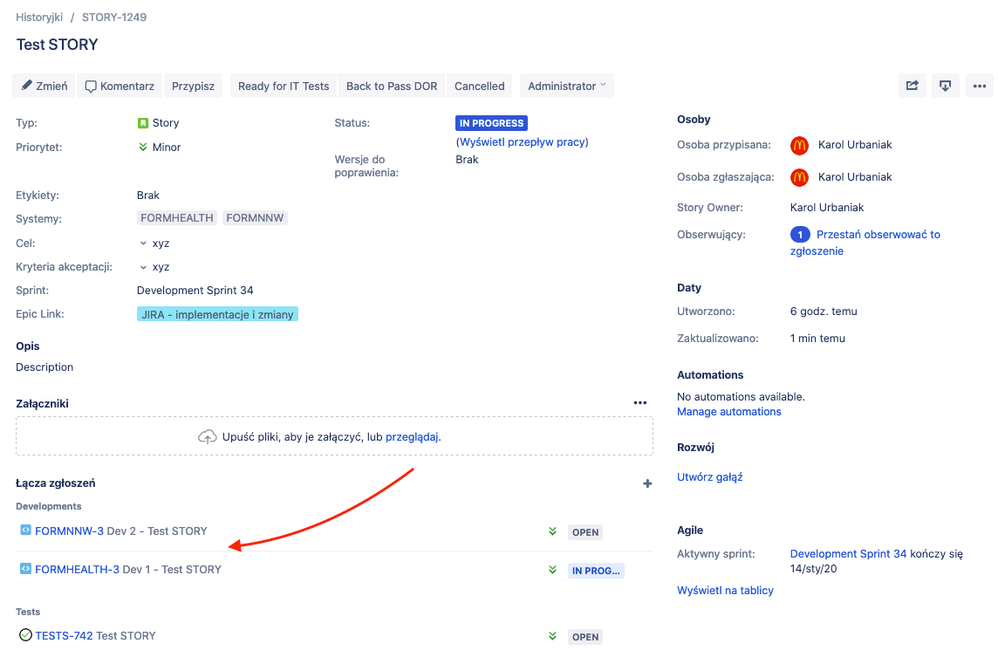998x658 pixels.
Task: Click the Brak value next to Etykiety
Action: click(x=148, y=195)
